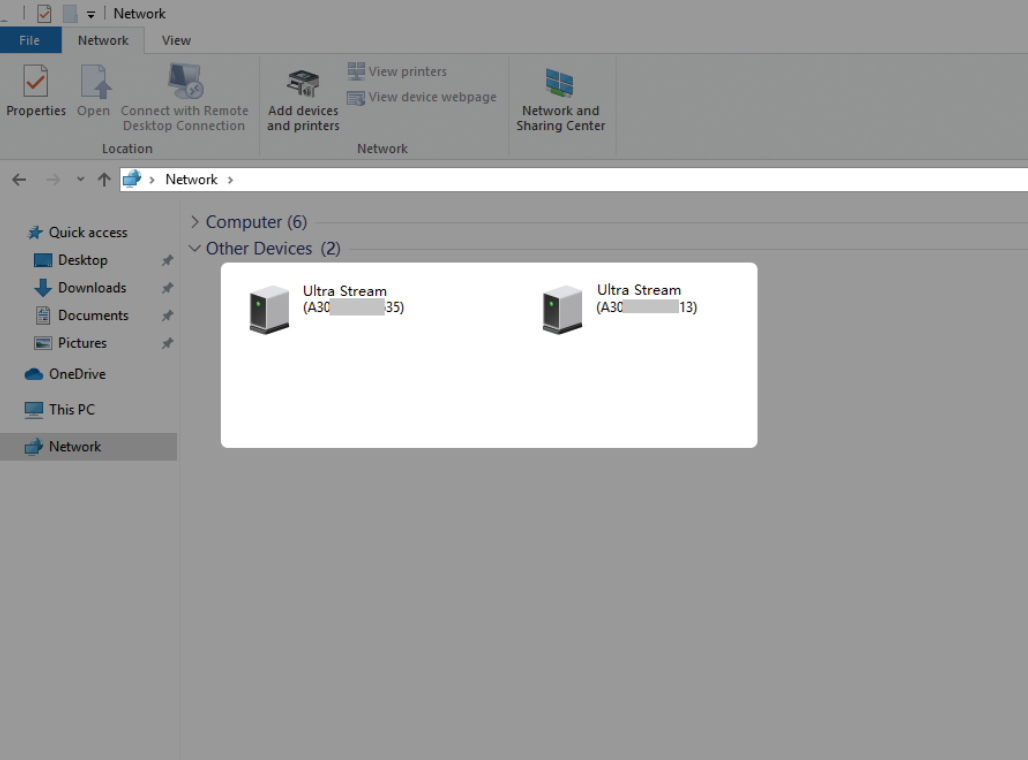Viewport: 1028px width, 760px height.
Task: Switch to the Network ribbon tab
Action: pos(103,40)
